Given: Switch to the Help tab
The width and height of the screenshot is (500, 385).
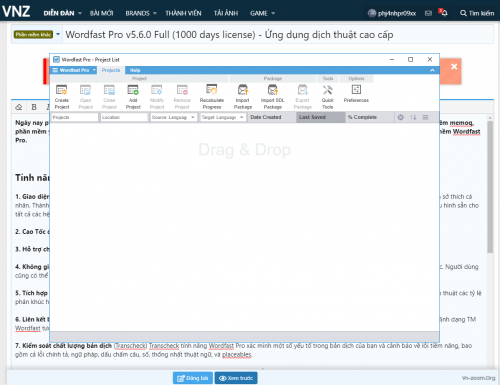Looking at the screenshot, I should click(x=135, y=70).
